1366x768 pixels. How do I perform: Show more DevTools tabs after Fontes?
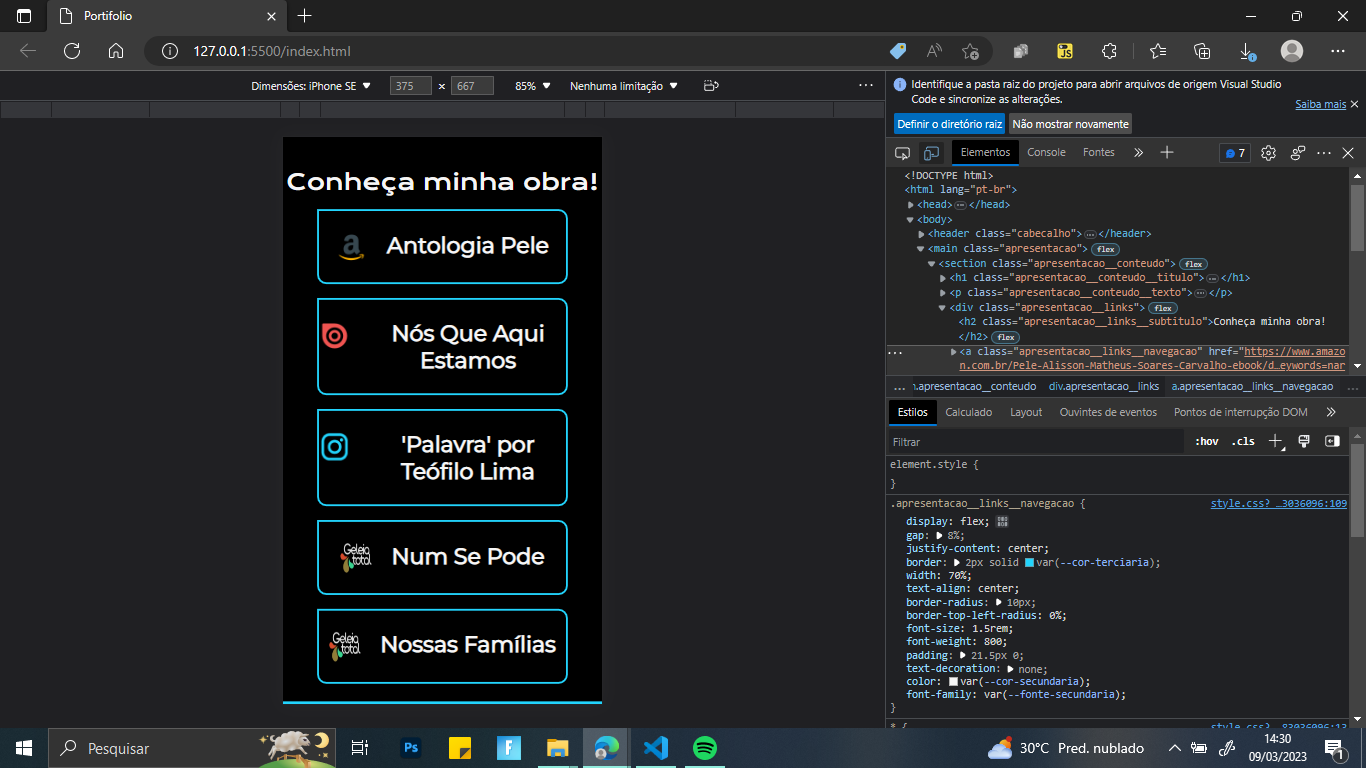pos(1138,152)
